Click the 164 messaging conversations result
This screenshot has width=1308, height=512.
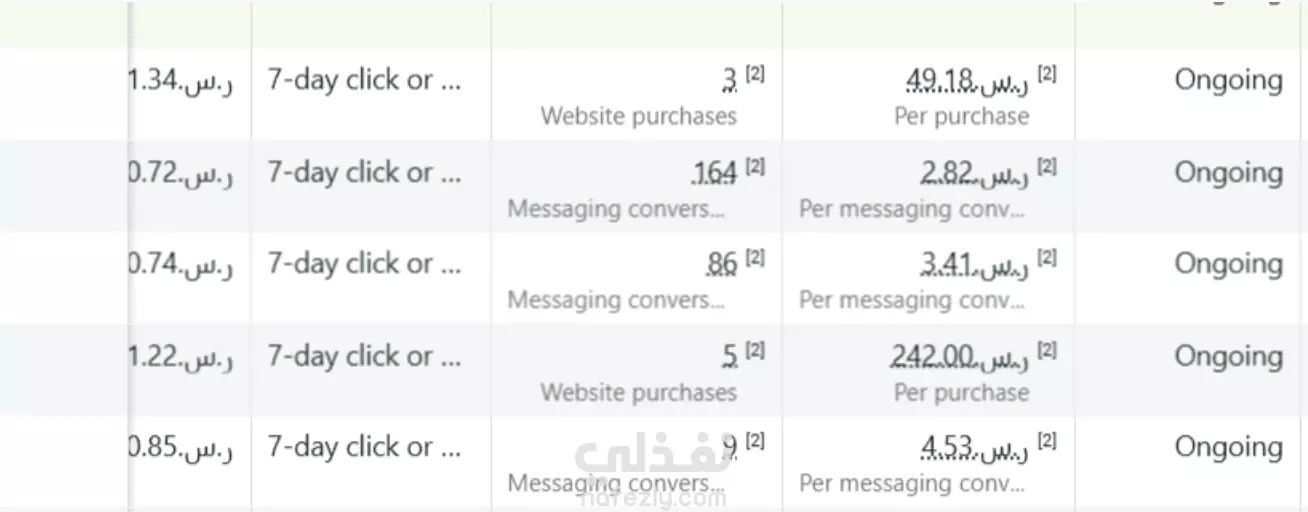coord(715,173)
